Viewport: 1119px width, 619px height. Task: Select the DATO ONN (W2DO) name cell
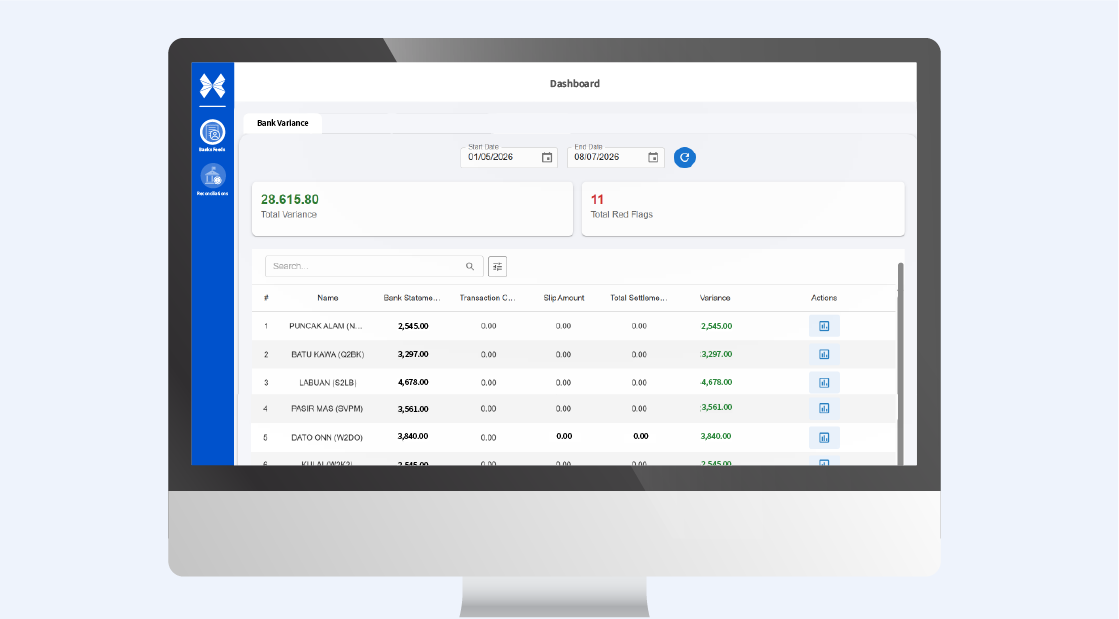click(x=327, y=438)
